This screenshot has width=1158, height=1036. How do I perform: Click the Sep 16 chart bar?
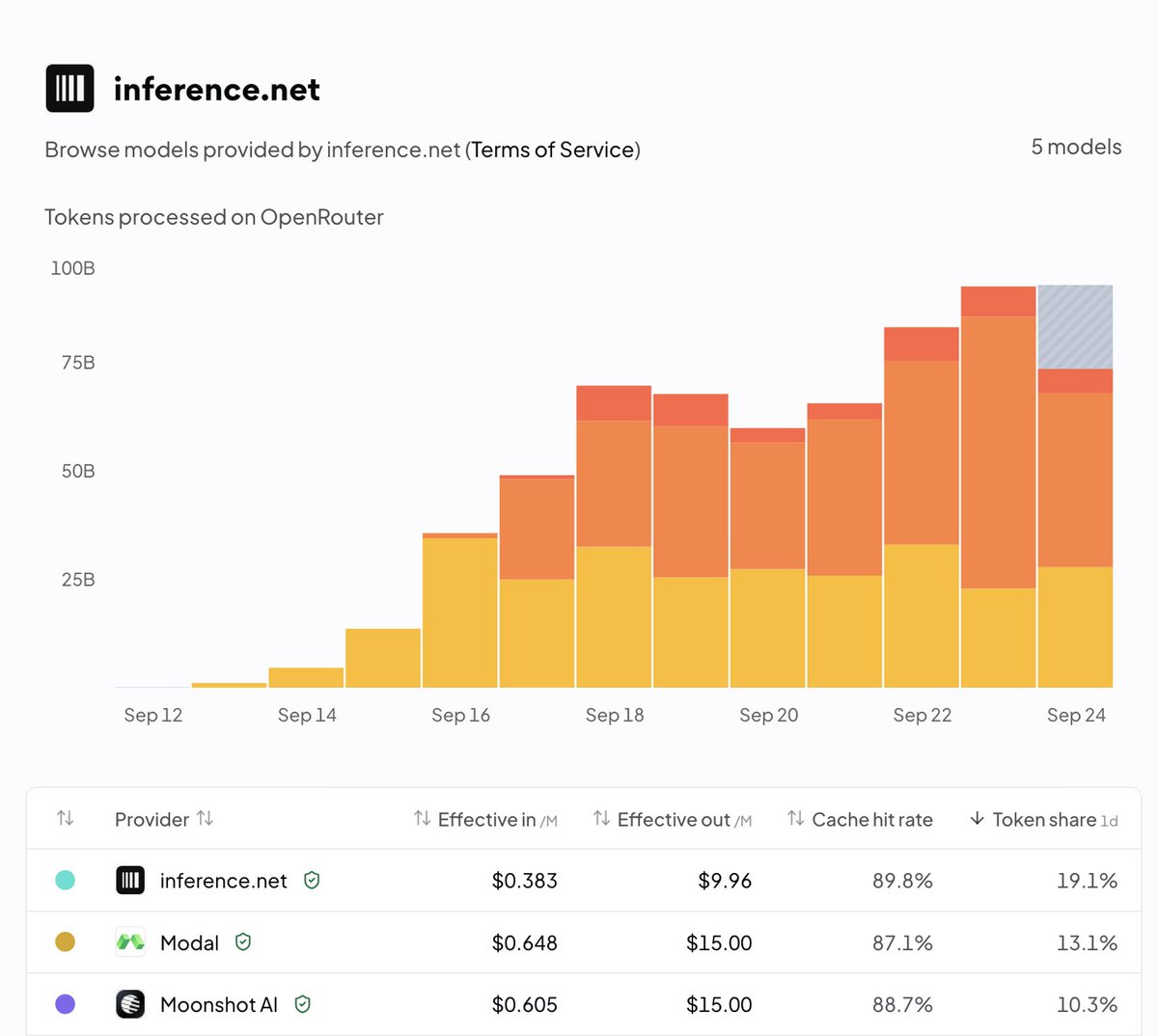[460, 611]
